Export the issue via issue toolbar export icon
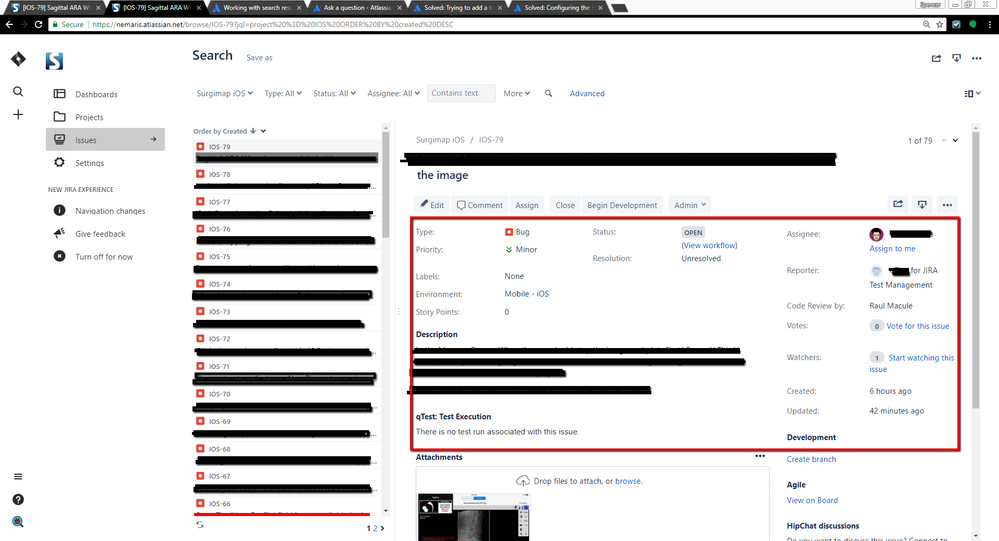This screenshot has height=541, width=999. tap(922, 205)
